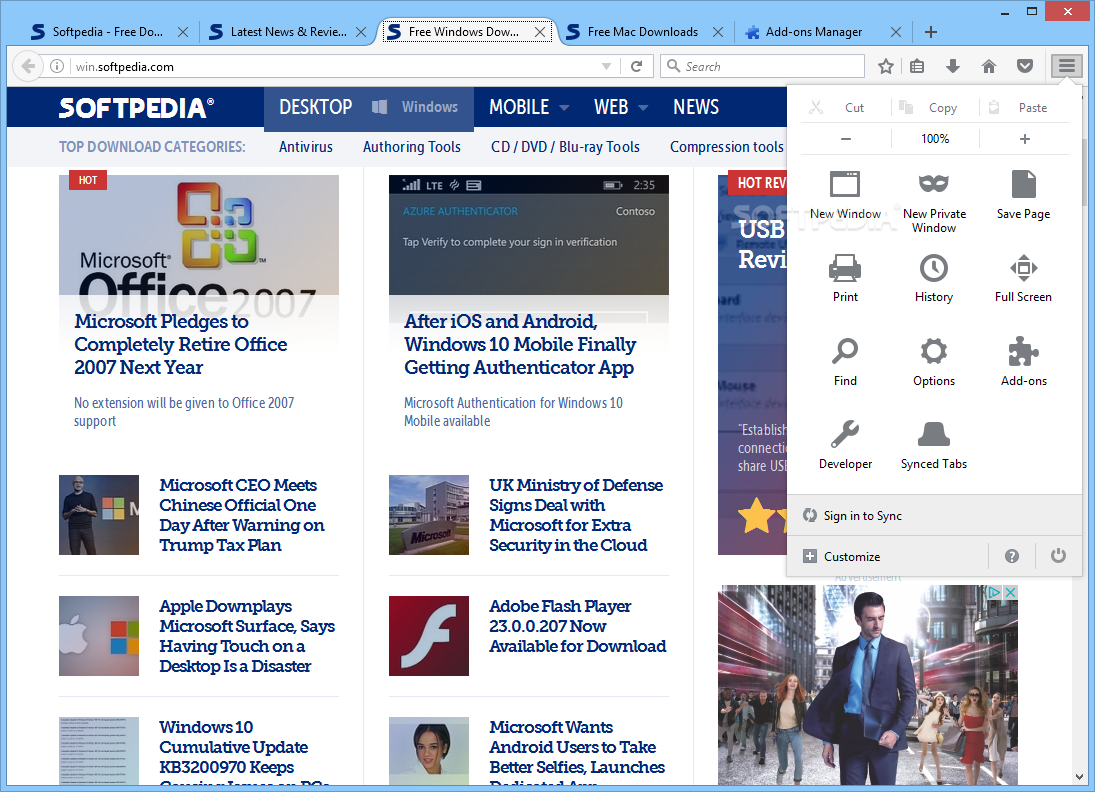Close the Add-ons Manager tab
1095x792 pixels.
click(x=896, y=32)
